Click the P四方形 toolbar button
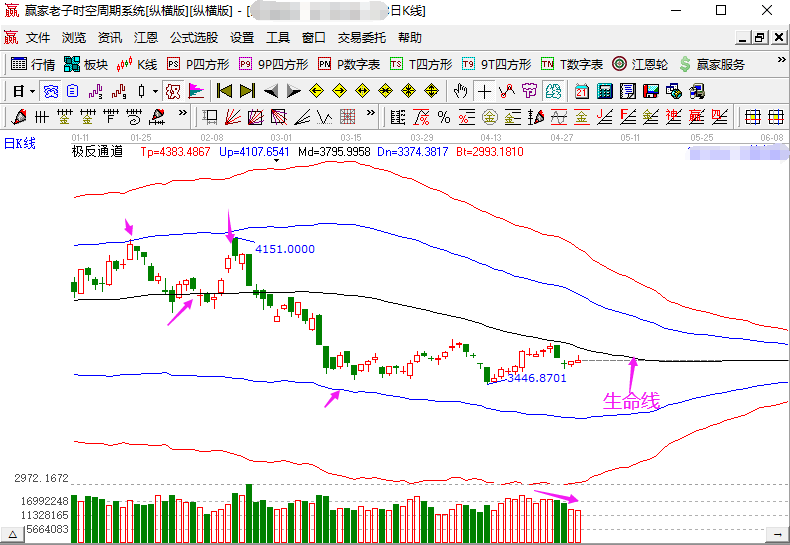This screenshot has width=790, height=545. 198,64
